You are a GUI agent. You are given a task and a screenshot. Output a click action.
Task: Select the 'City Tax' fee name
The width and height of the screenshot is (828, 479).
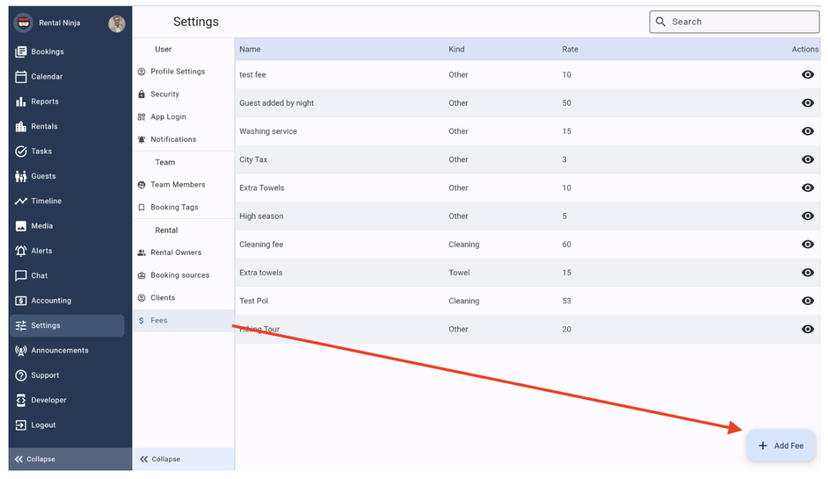(x=253, y=159)
